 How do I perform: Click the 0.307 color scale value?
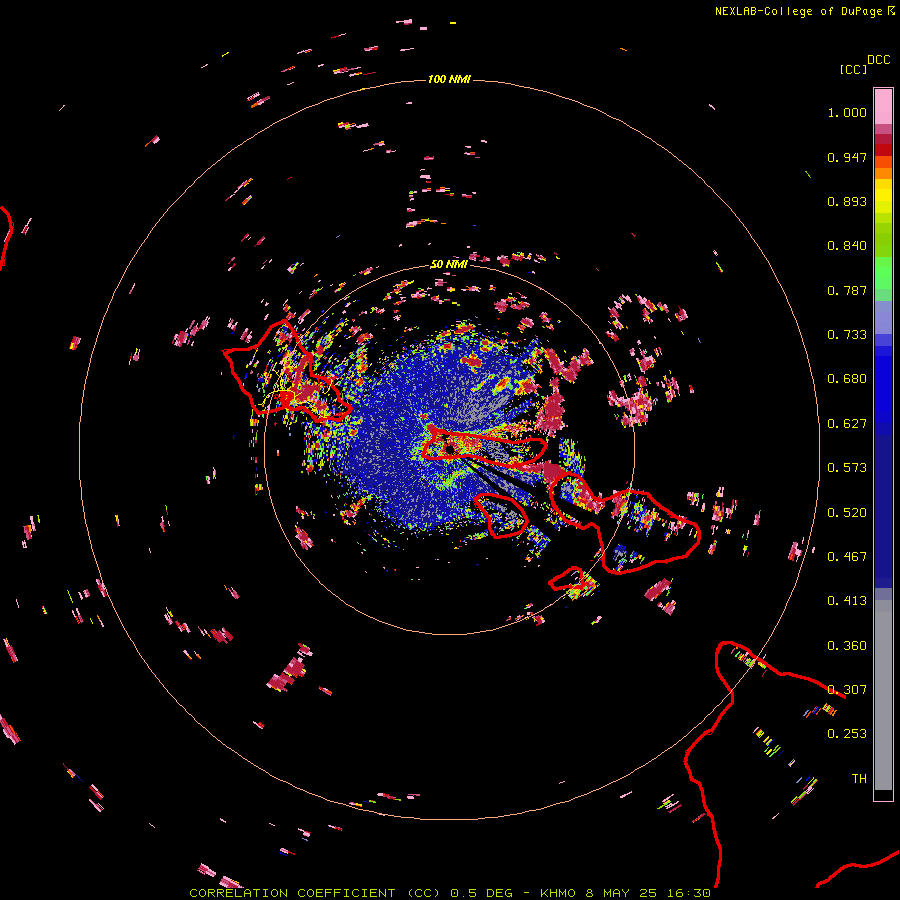click(847, 690)
